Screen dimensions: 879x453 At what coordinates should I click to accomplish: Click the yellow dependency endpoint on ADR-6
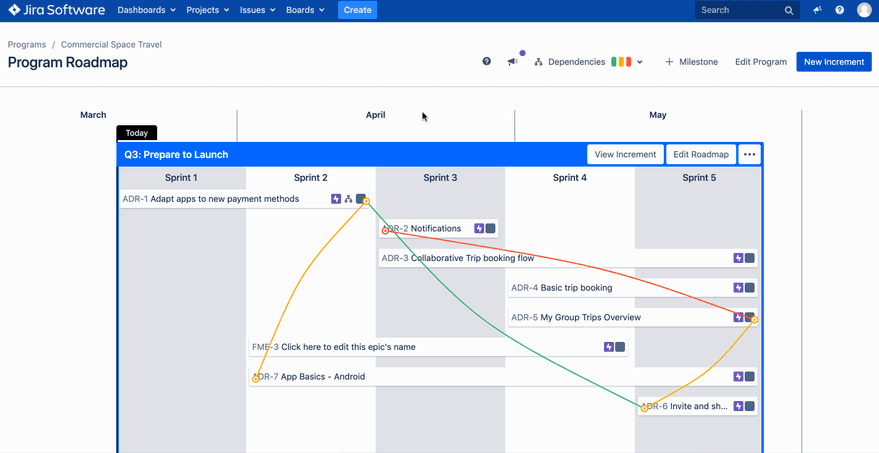point(644,409)
